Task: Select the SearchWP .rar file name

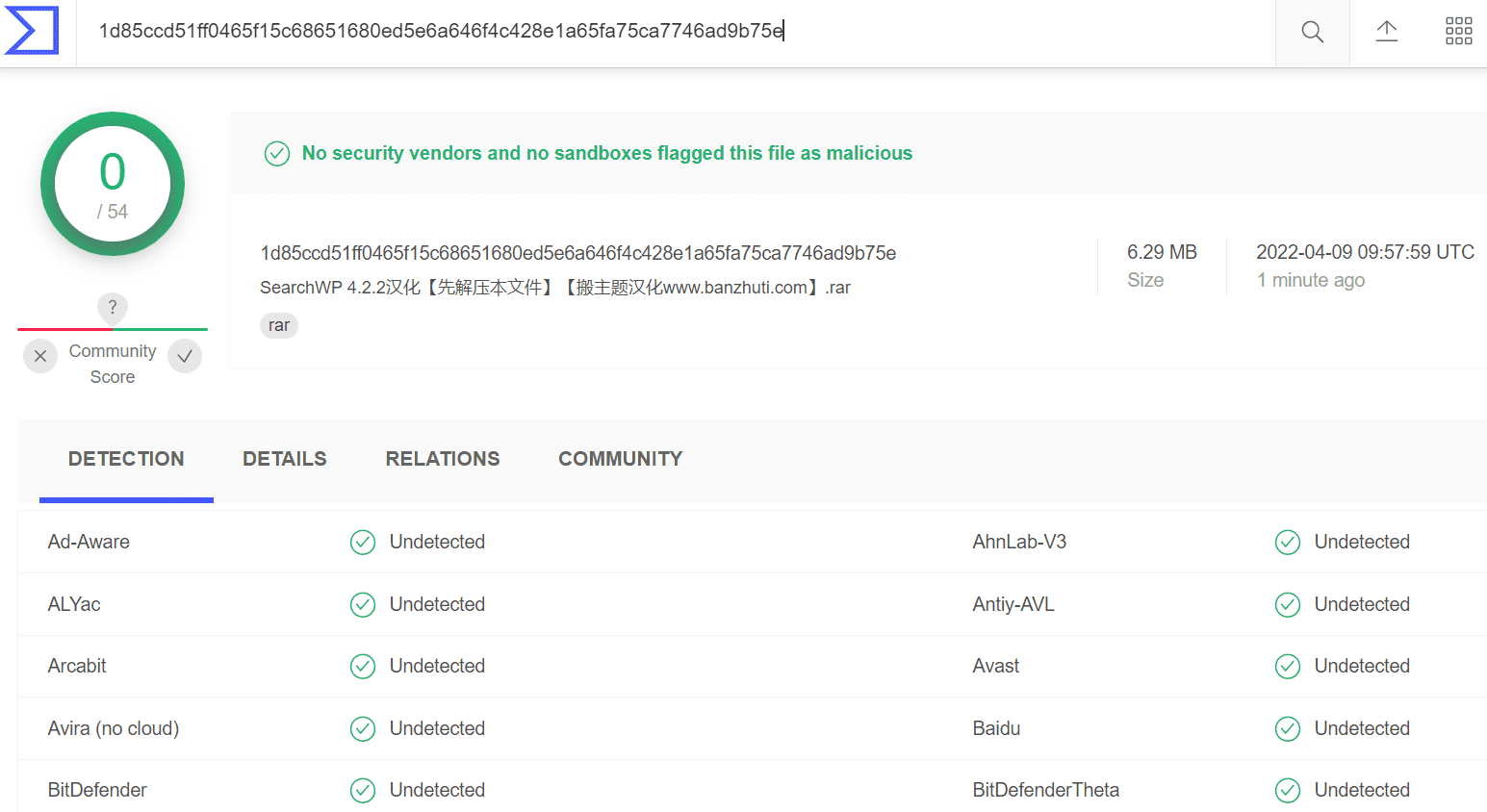Action: click(x=555, y=288)
